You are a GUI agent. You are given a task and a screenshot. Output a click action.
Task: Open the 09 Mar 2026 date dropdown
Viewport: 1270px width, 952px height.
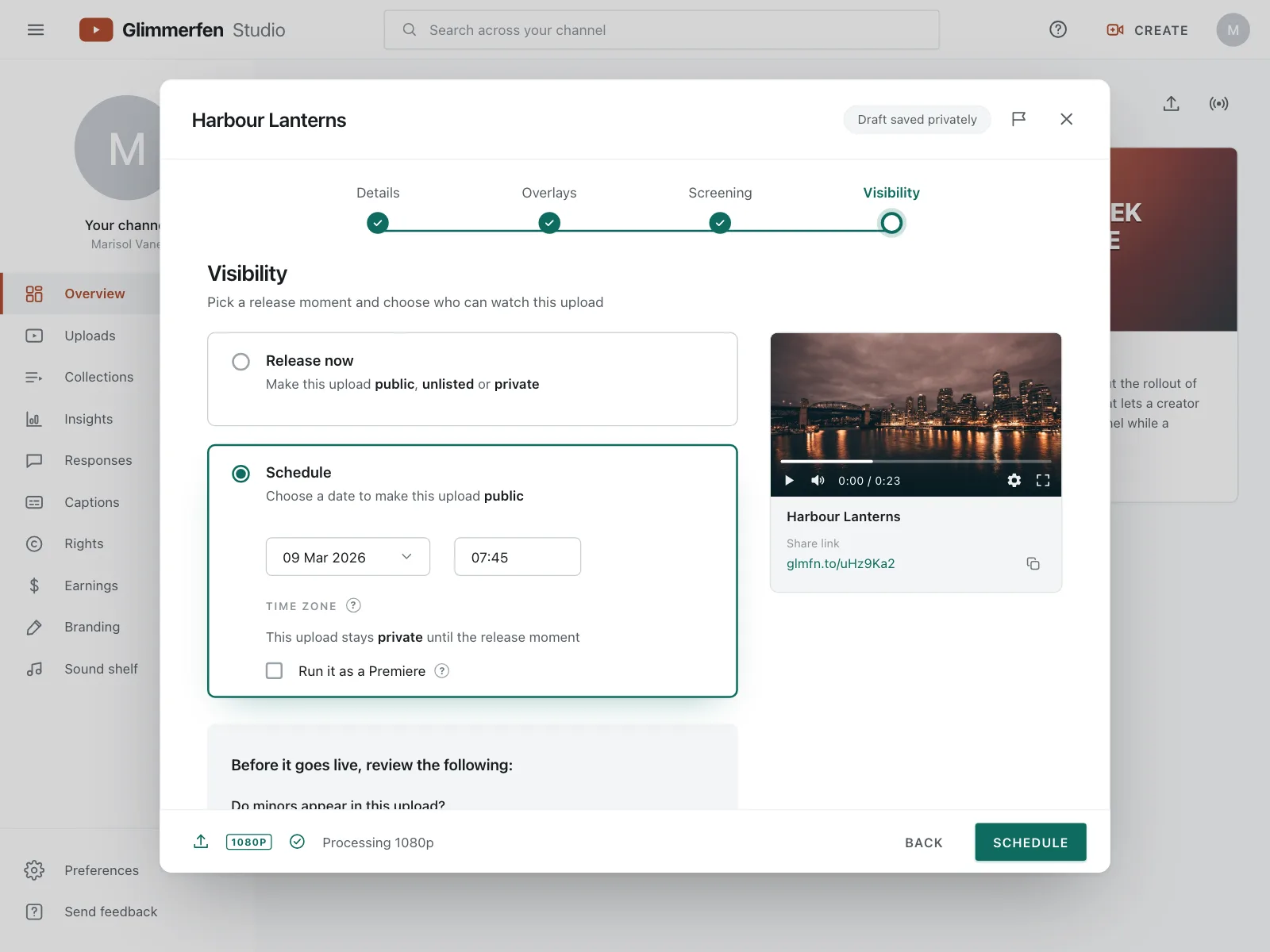click(348, 557)
